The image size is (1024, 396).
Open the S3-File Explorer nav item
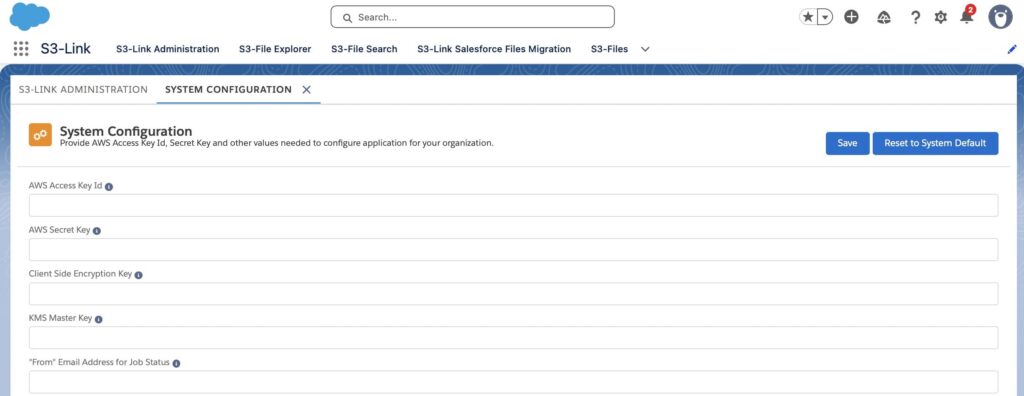275,49
